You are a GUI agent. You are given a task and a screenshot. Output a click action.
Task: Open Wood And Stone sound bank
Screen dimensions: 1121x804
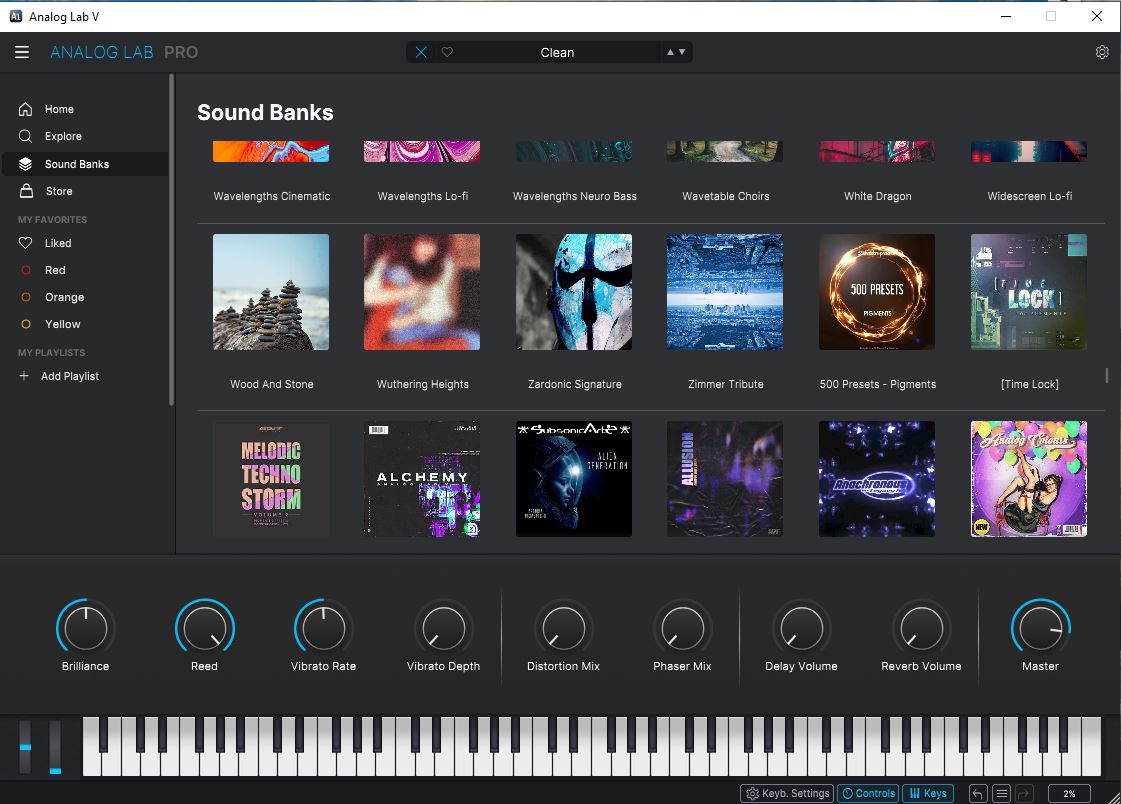(x=271, y=292)
